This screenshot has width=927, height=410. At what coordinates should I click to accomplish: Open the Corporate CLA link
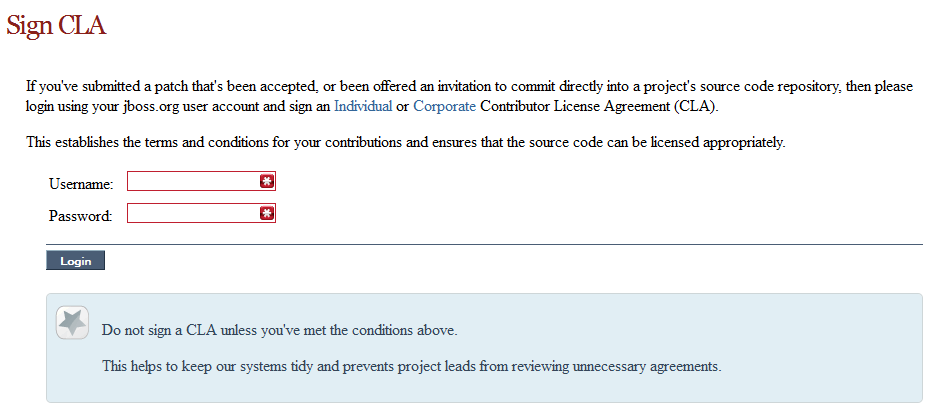(x=444, y=105)
